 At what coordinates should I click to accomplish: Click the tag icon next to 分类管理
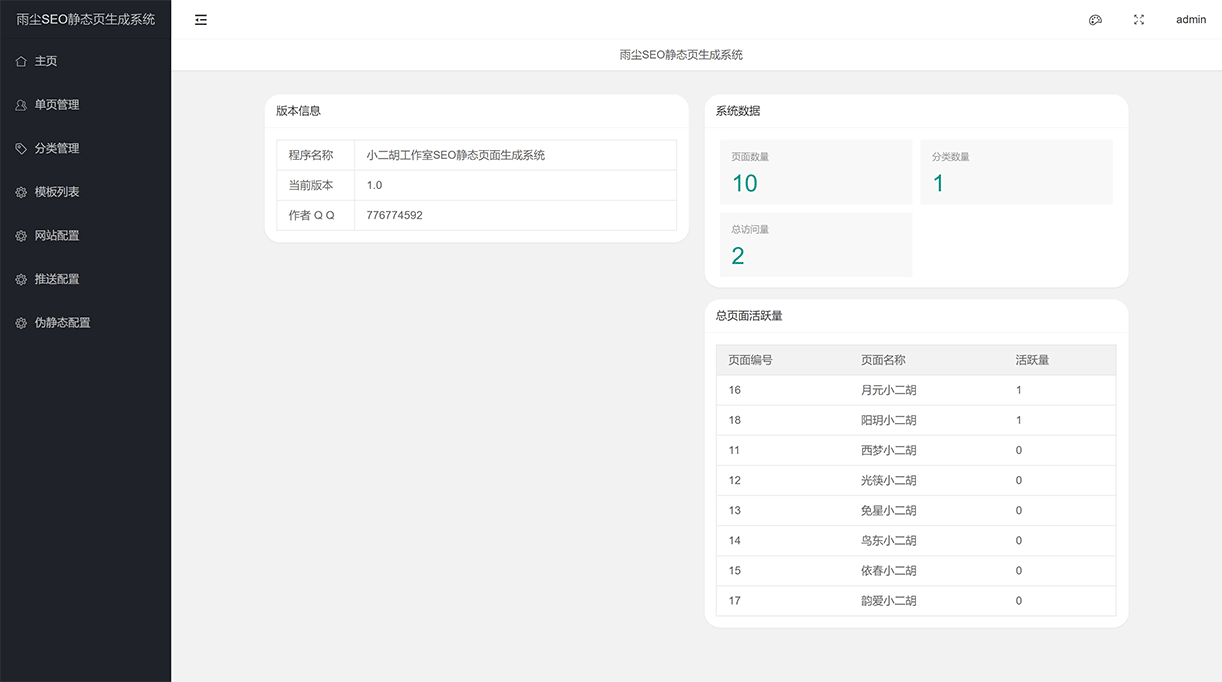coord(23,148)
